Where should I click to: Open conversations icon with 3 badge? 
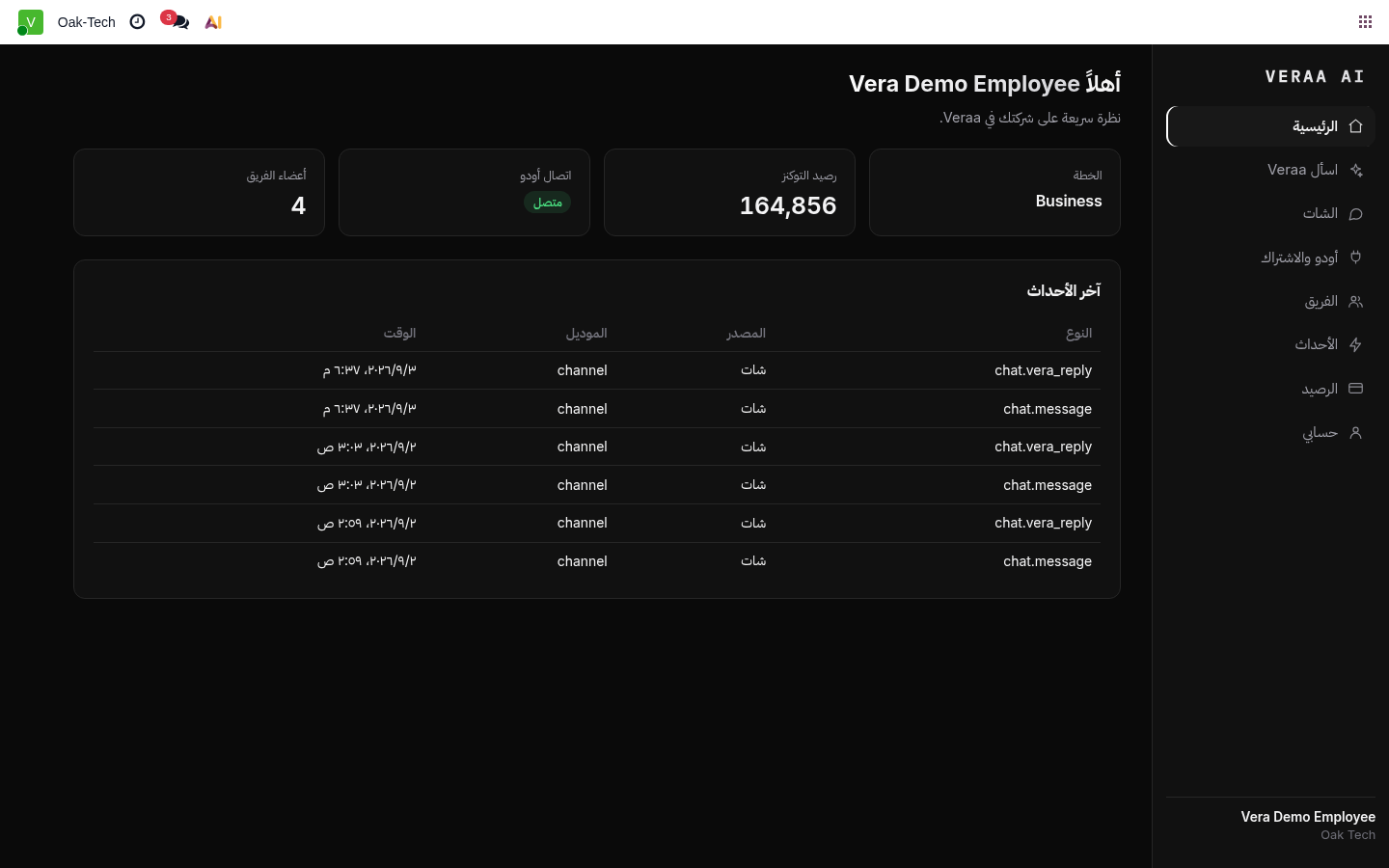(x=175, y=20)
